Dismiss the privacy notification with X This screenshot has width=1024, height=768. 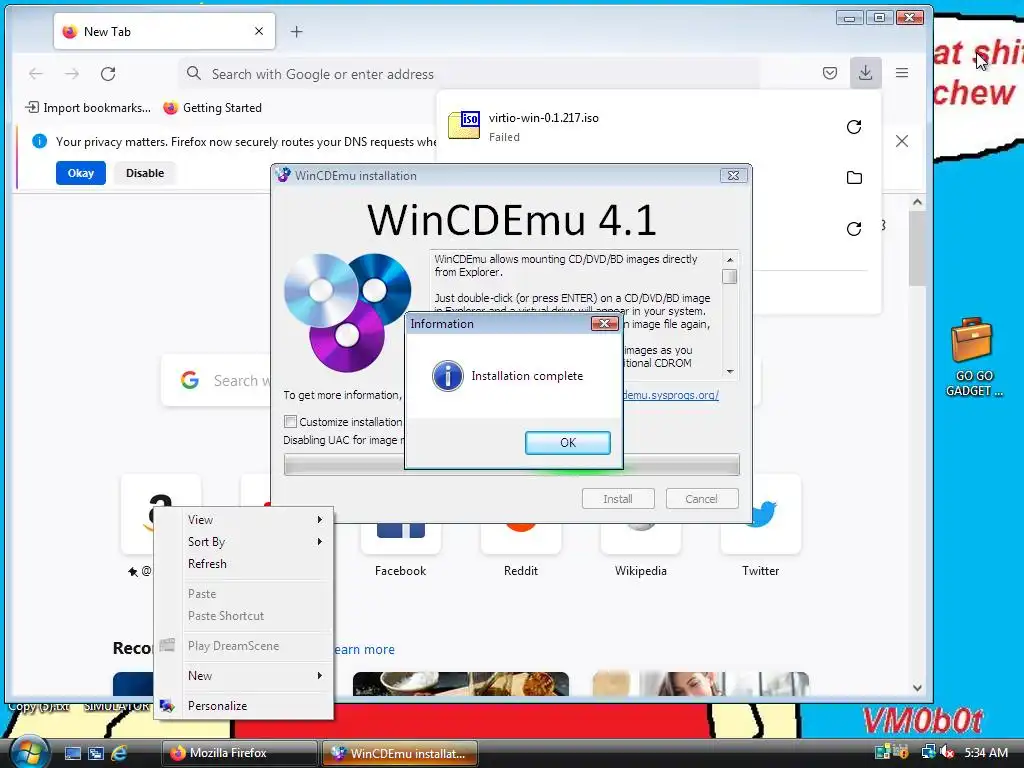click(902, 141)
